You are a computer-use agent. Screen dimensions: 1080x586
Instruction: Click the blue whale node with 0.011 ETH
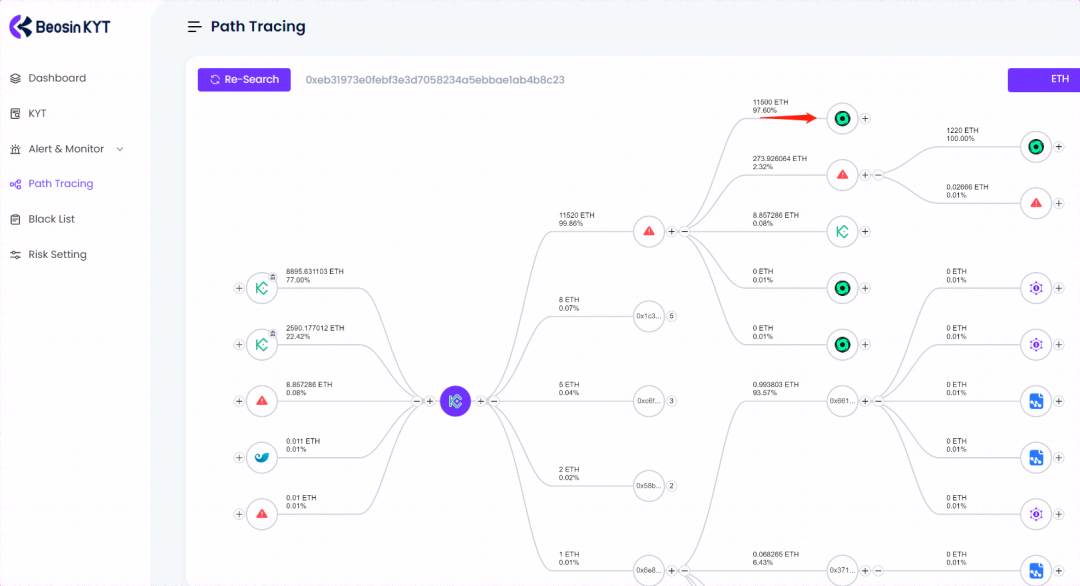(x=262, y=457)
